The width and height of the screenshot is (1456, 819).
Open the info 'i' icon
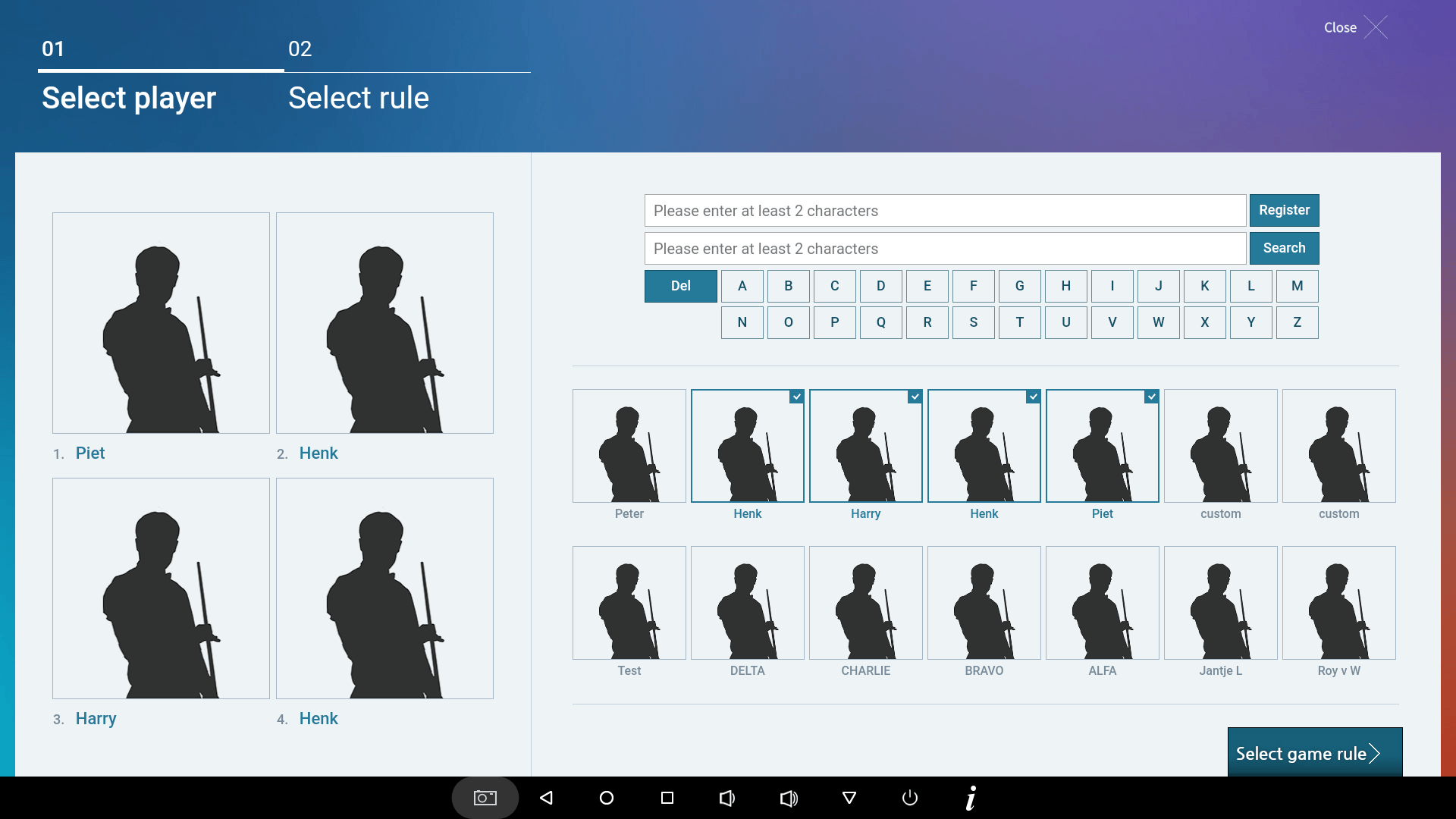click(x=971, y=798)
